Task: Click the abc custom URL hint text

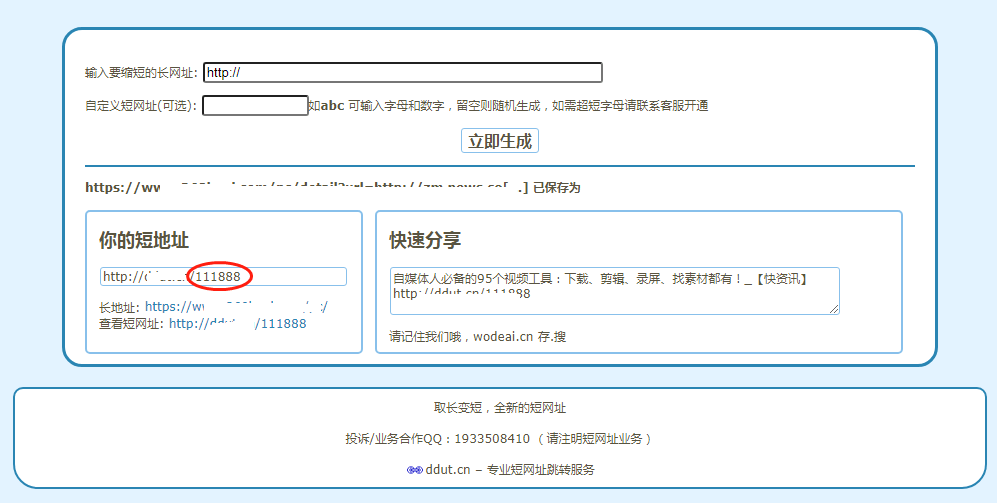Action: click(x=508, y=106)
